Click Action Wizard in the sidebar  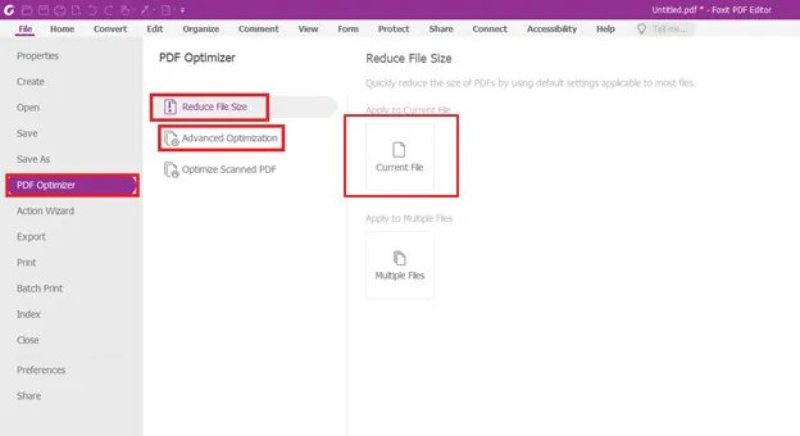tap(45, 211)
